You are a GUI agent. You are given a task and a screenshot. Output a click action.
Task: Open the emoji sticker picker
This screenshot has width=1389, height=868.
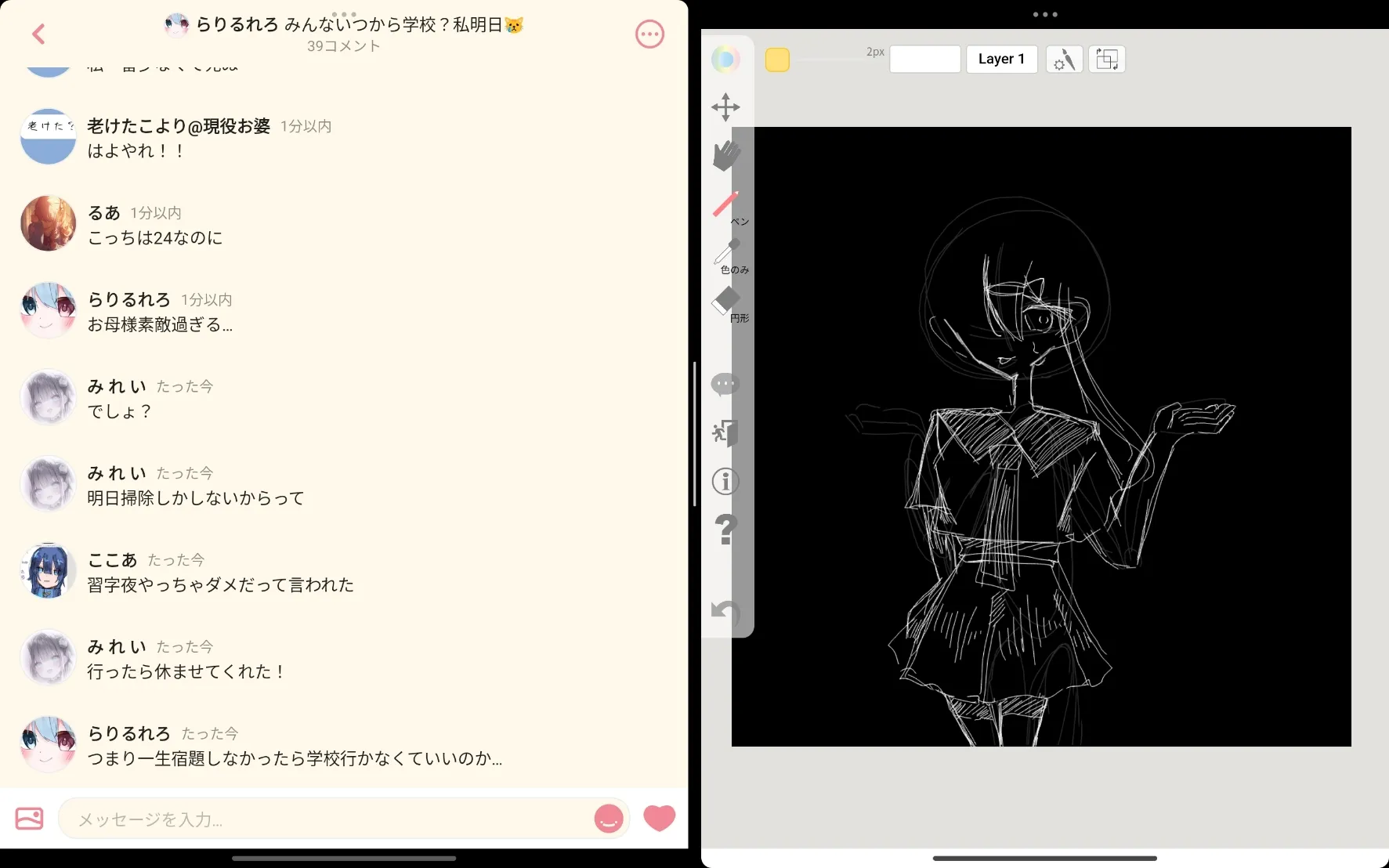tap(609, 819)
